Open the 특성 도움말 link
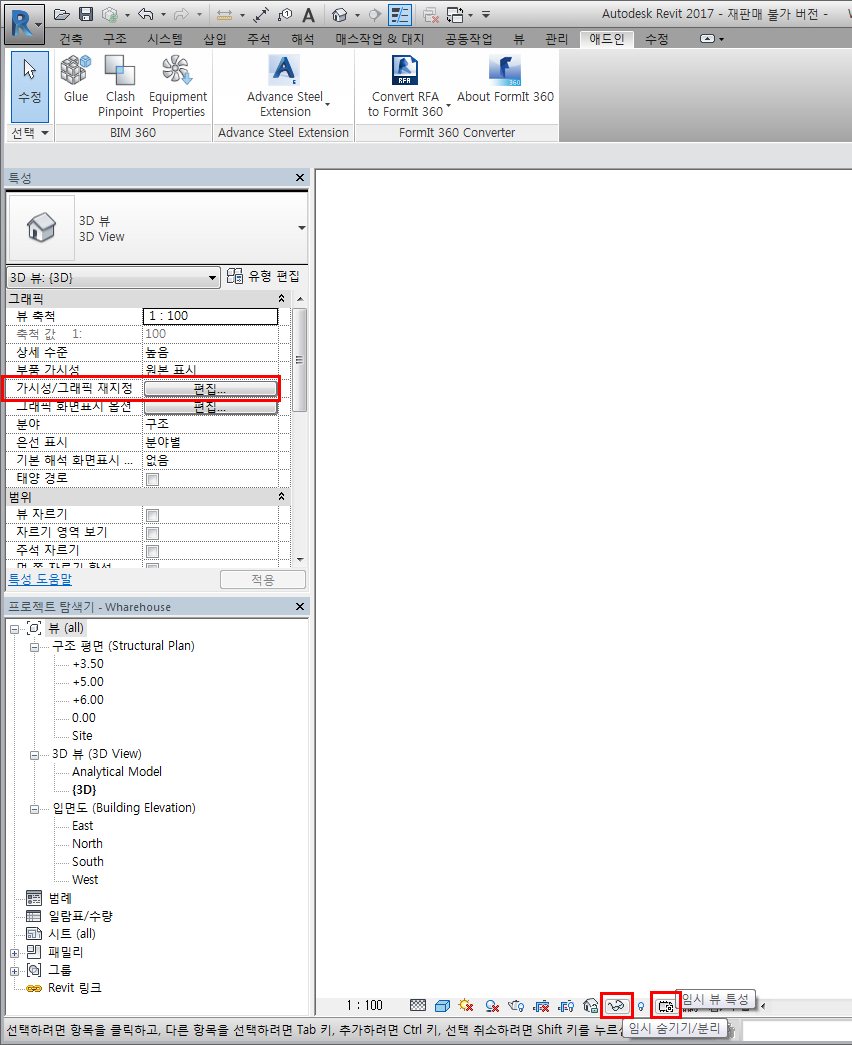Image resolution: width=852 pixels, height=1045 pixels. (x=40, y=579)
